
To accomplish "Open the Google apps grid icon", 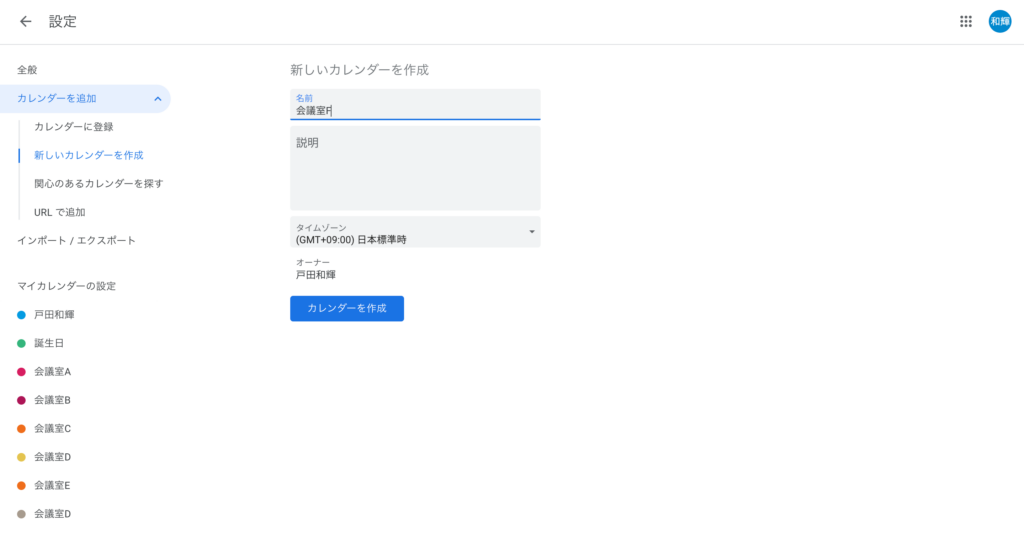I will click(966, 22).
